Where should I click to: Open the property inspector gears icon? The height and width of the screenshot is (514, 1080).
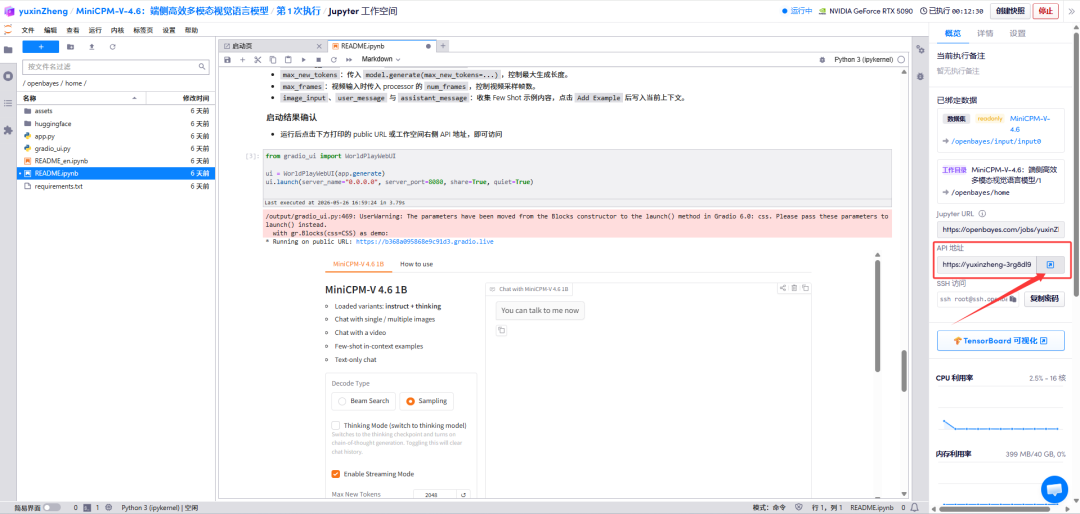(x=920, y=50)
